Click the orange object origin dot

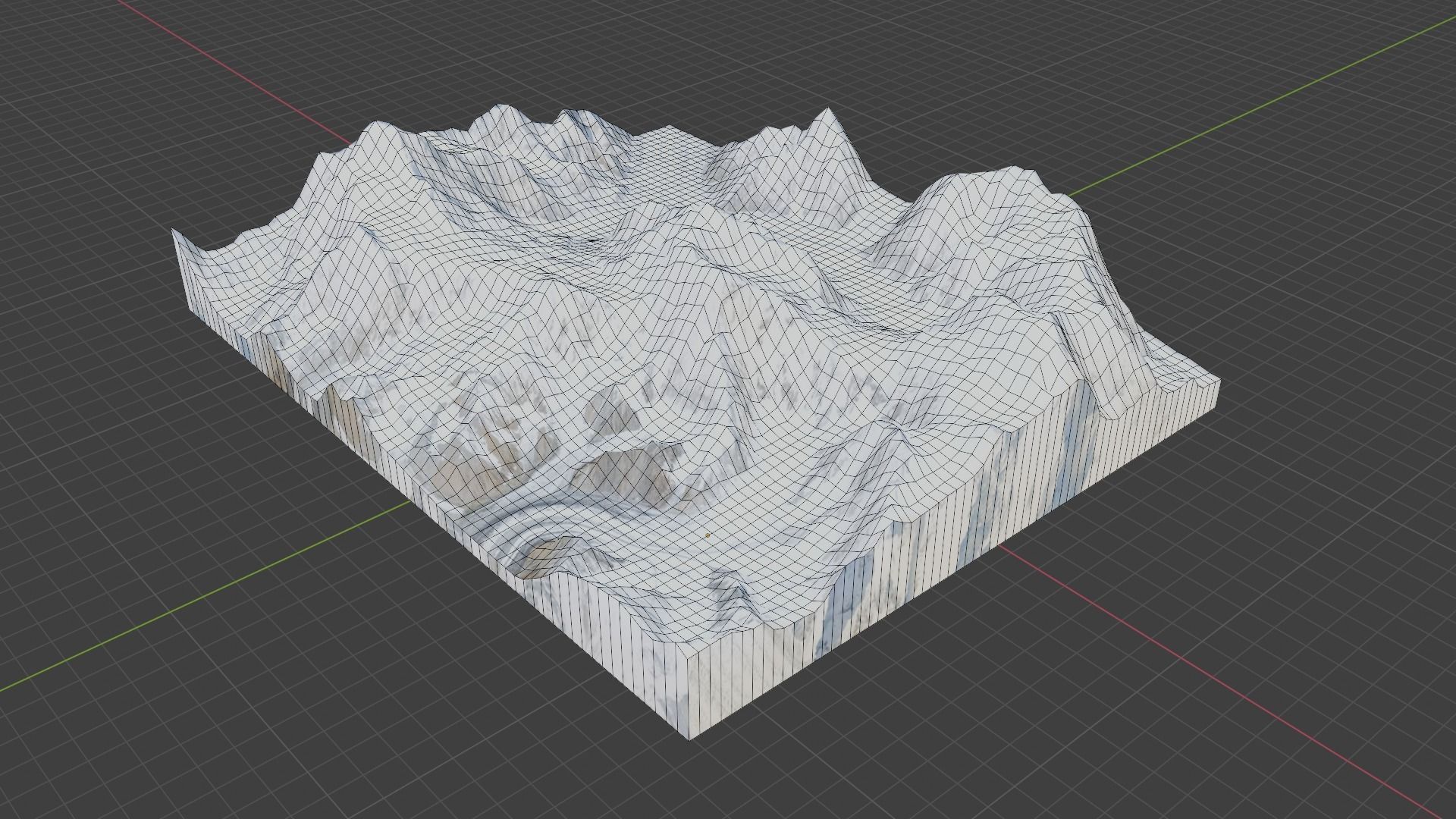(x=708, y=535)
